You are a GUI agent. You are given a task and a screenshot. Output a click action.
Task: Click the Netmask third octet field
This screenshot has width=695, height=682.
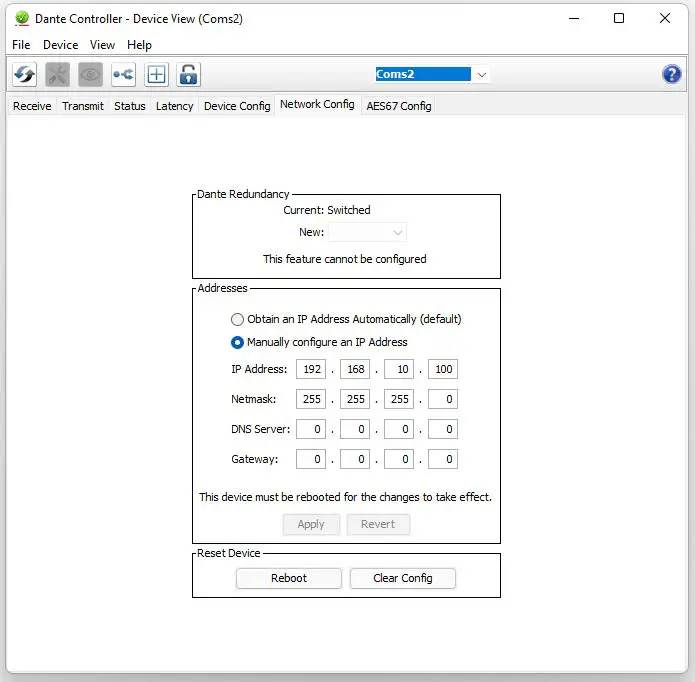pos(399,399)
